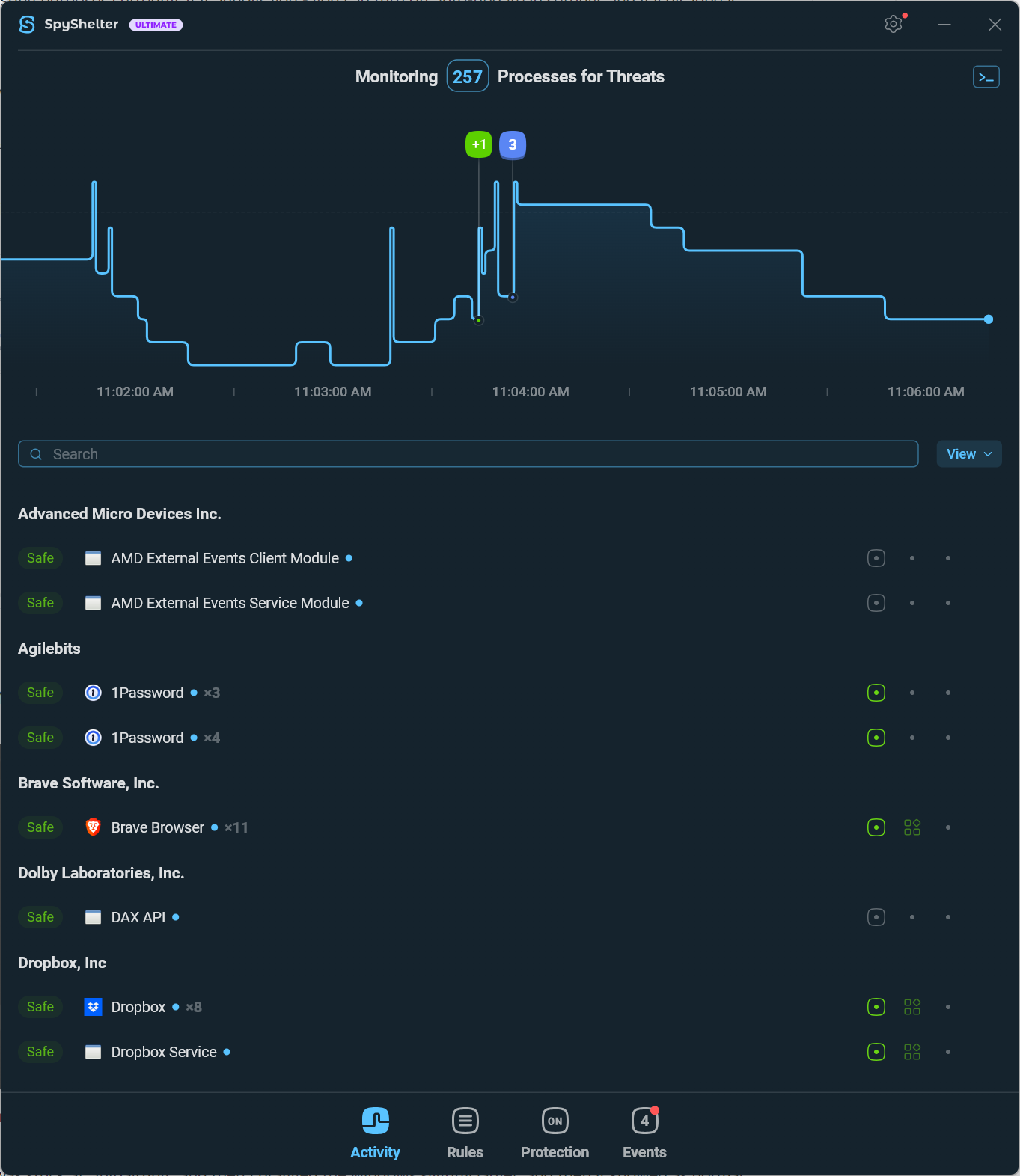Click Safe badge for DAX API
The width and height of the screenshot is (1020, 1176).
(x=40, y=917)
